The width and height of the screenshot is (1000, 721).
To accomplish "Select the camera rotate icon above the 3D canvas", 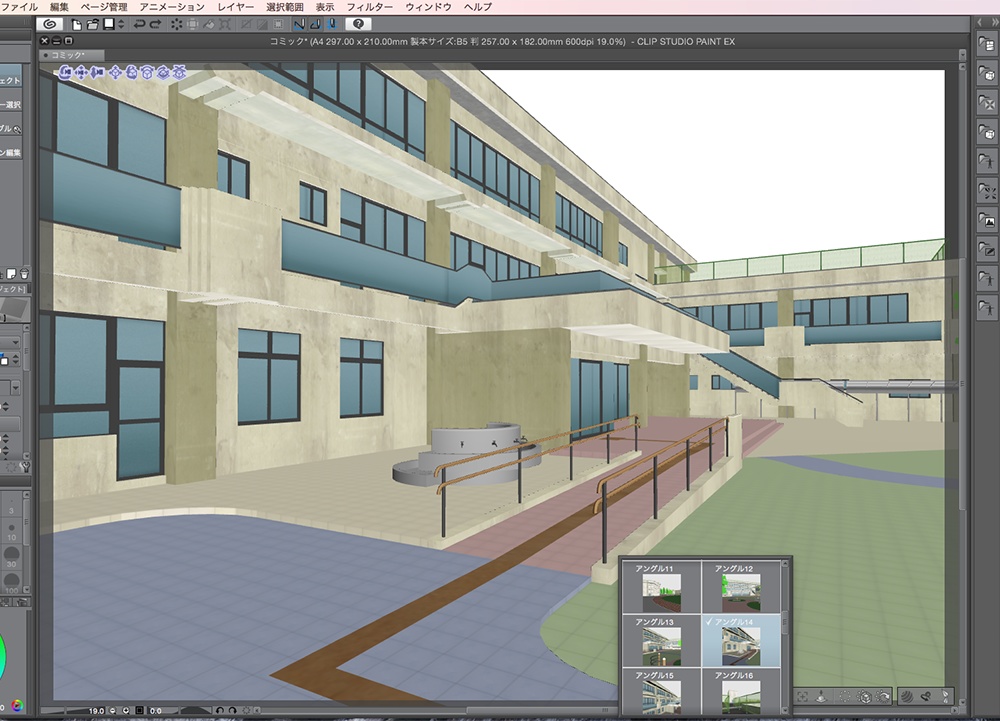I will [x=66, y=73].
